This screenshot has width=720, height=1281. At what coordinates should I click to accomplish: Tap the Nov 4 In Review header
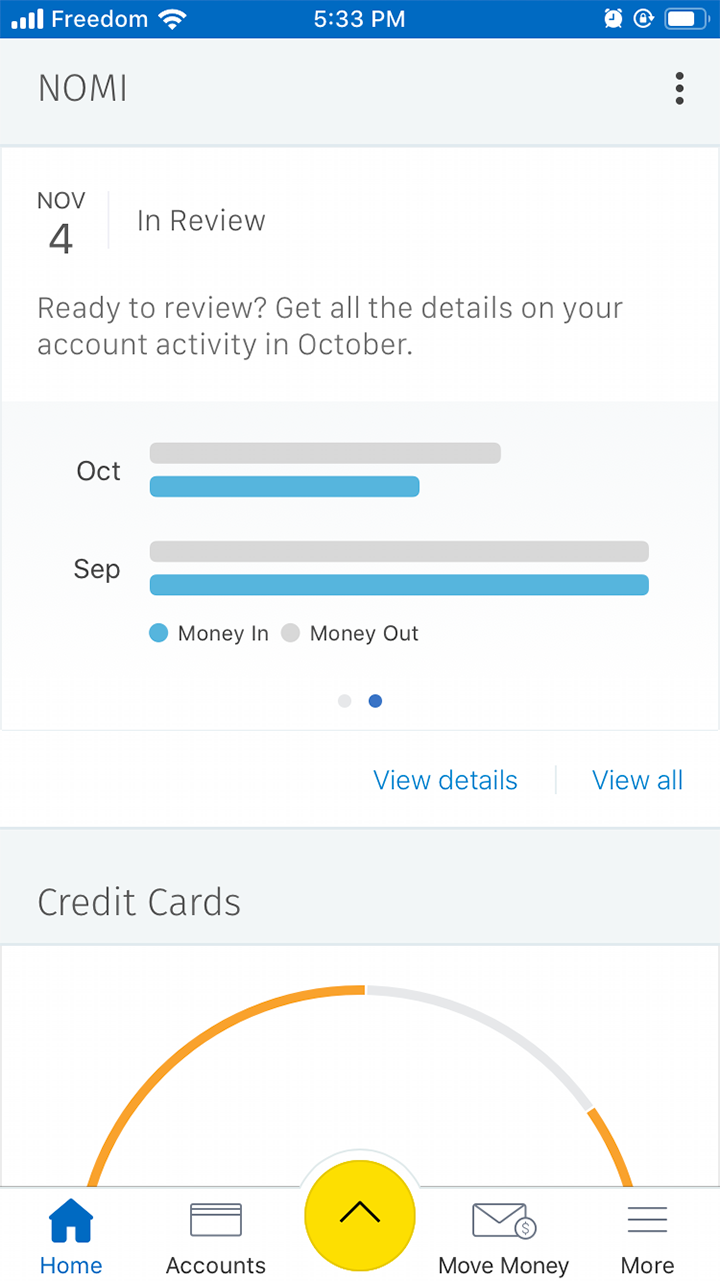[152, 222]
